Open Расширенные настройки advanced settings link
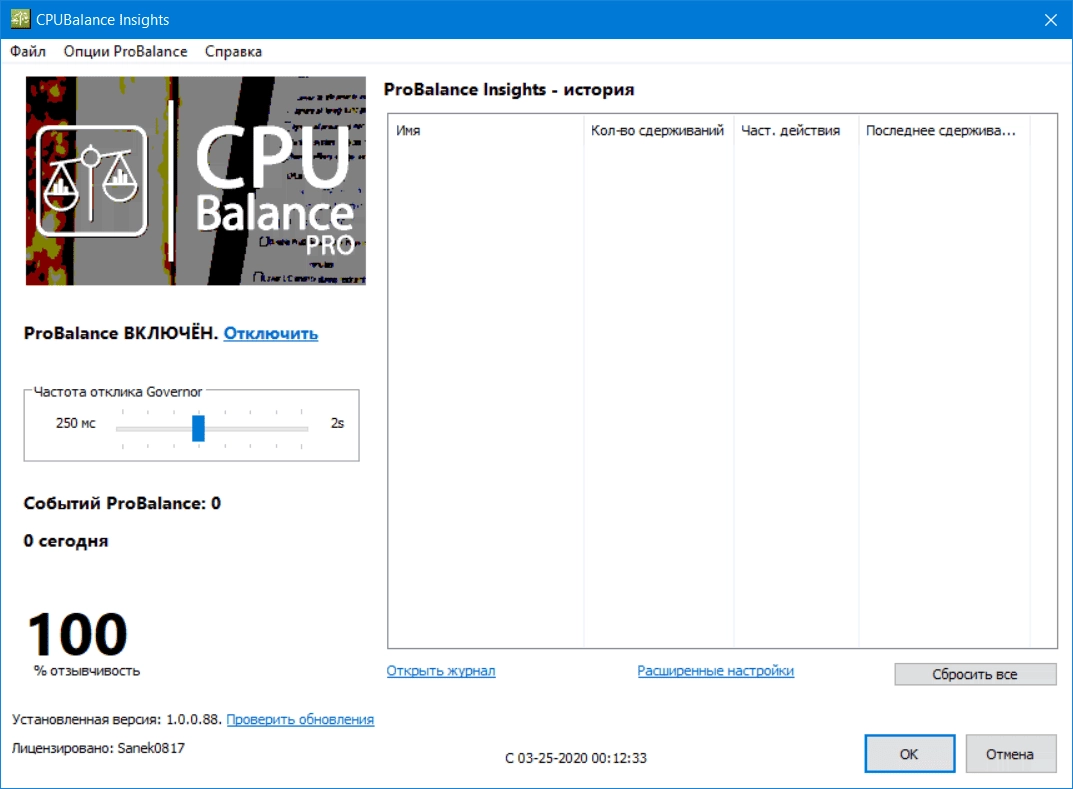The width and height of the screenshot is (1073, 789). coord(716,671)
